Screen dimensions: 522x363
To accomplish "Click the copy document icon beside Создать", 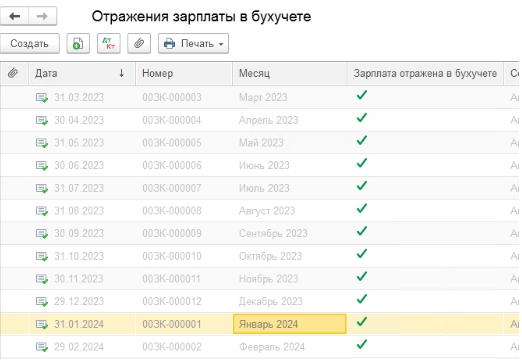I will pyautogui.click(x=78, y=43).
